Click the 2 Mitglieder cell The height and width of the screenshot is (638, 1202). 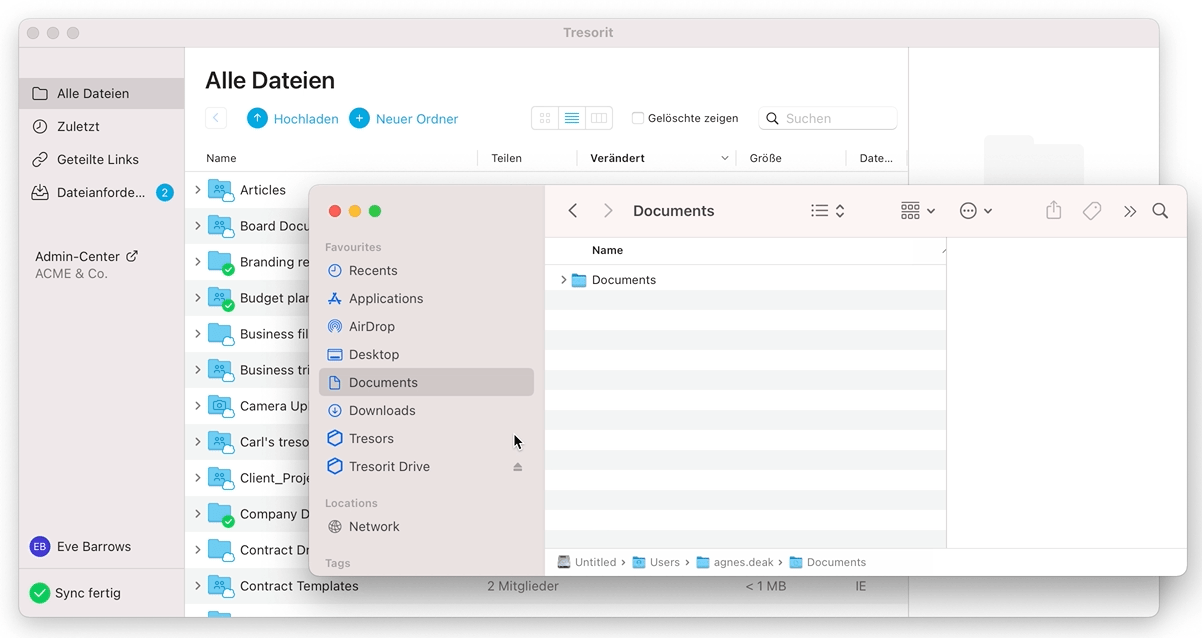click(x=523, y=586)
